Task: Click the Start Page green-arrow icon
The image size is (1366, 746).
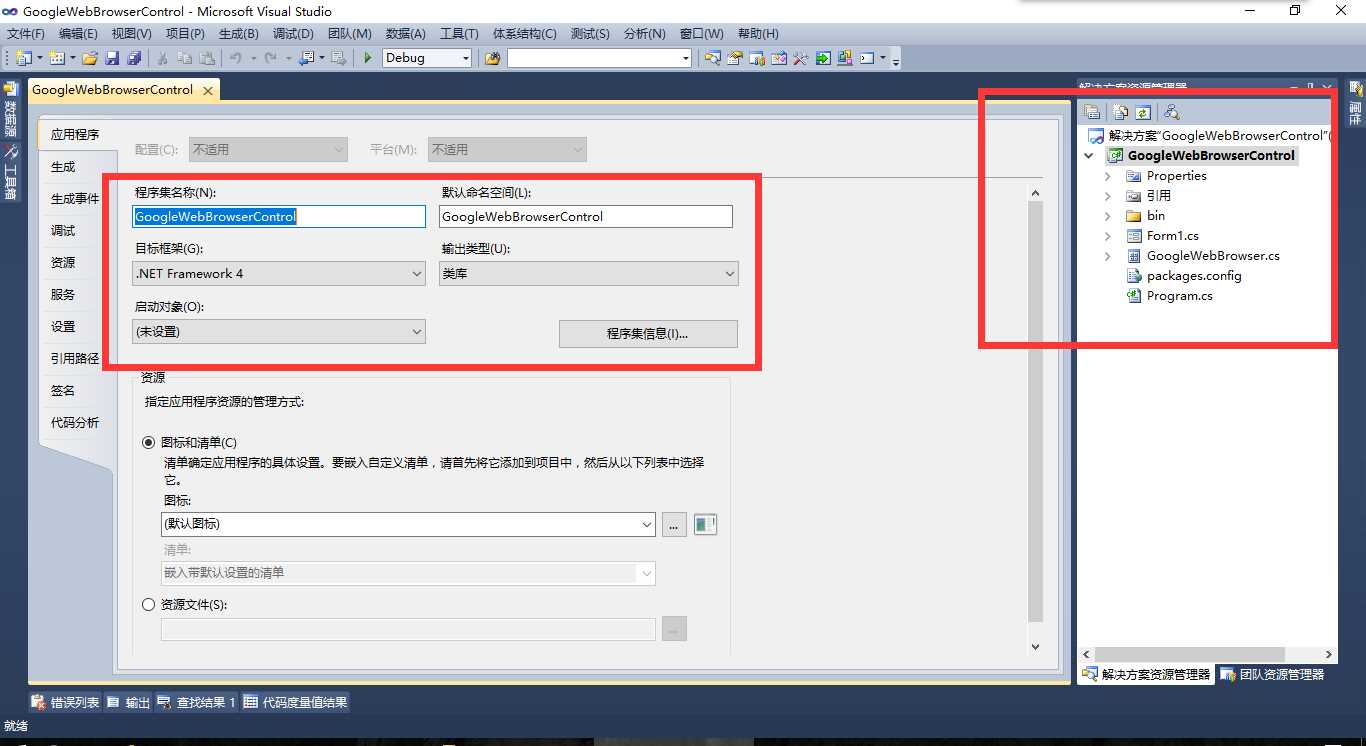Action: tap(823, 58)
